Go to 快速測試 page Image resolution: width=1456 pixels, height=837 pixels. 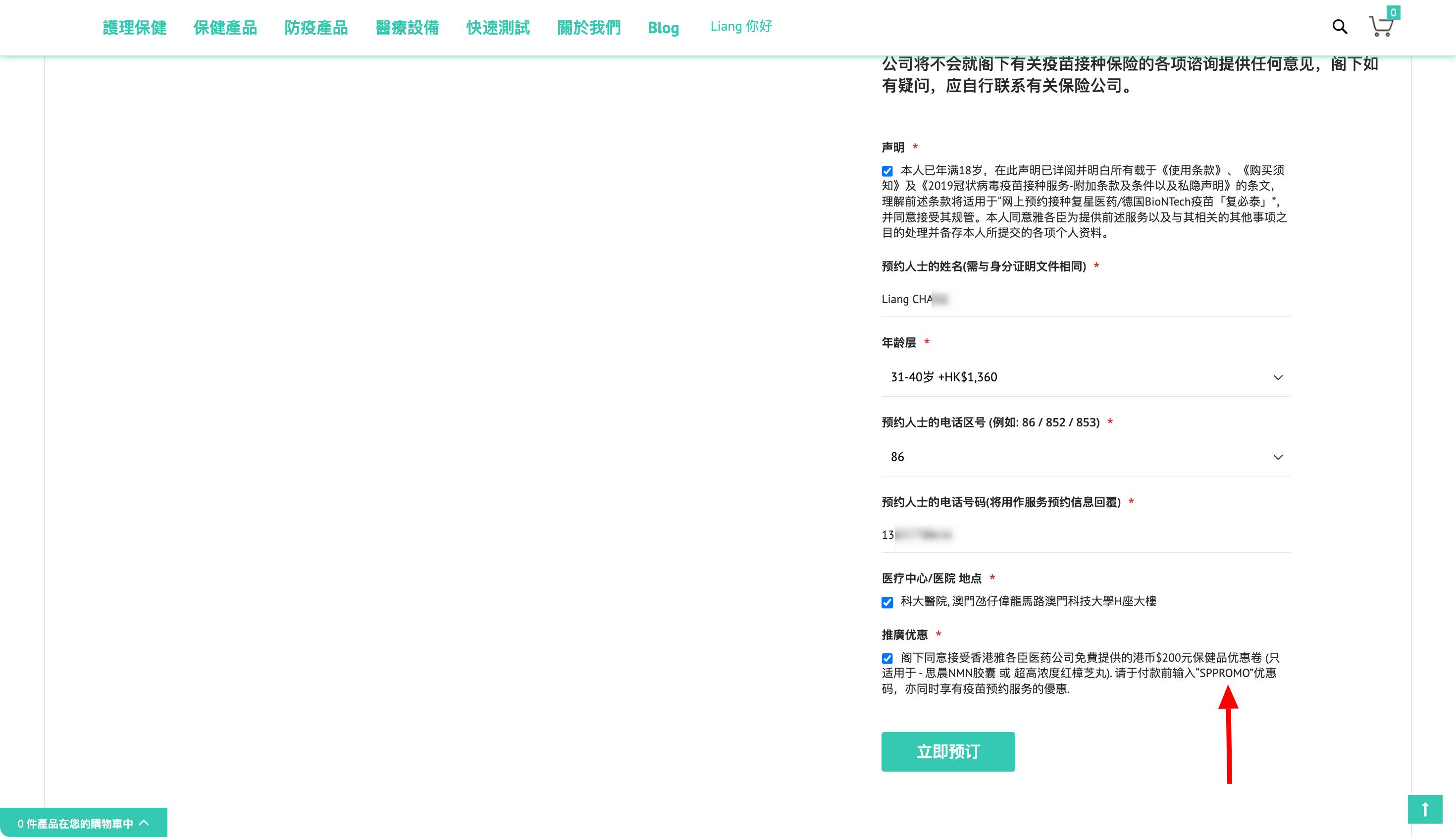pos(498,28)
